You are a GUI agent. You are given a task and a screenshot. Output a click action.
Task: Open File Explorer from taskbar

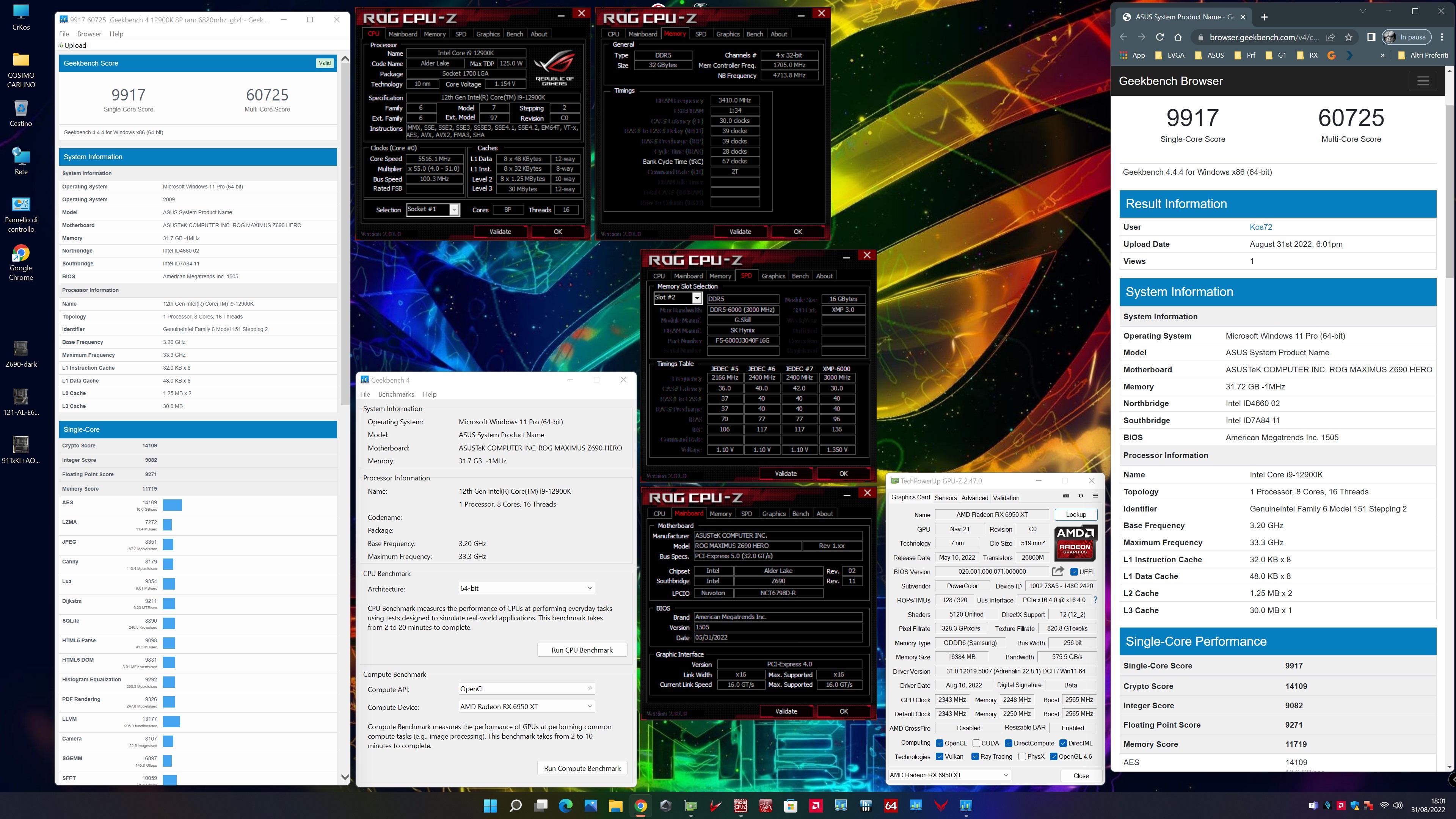[615, 805]
